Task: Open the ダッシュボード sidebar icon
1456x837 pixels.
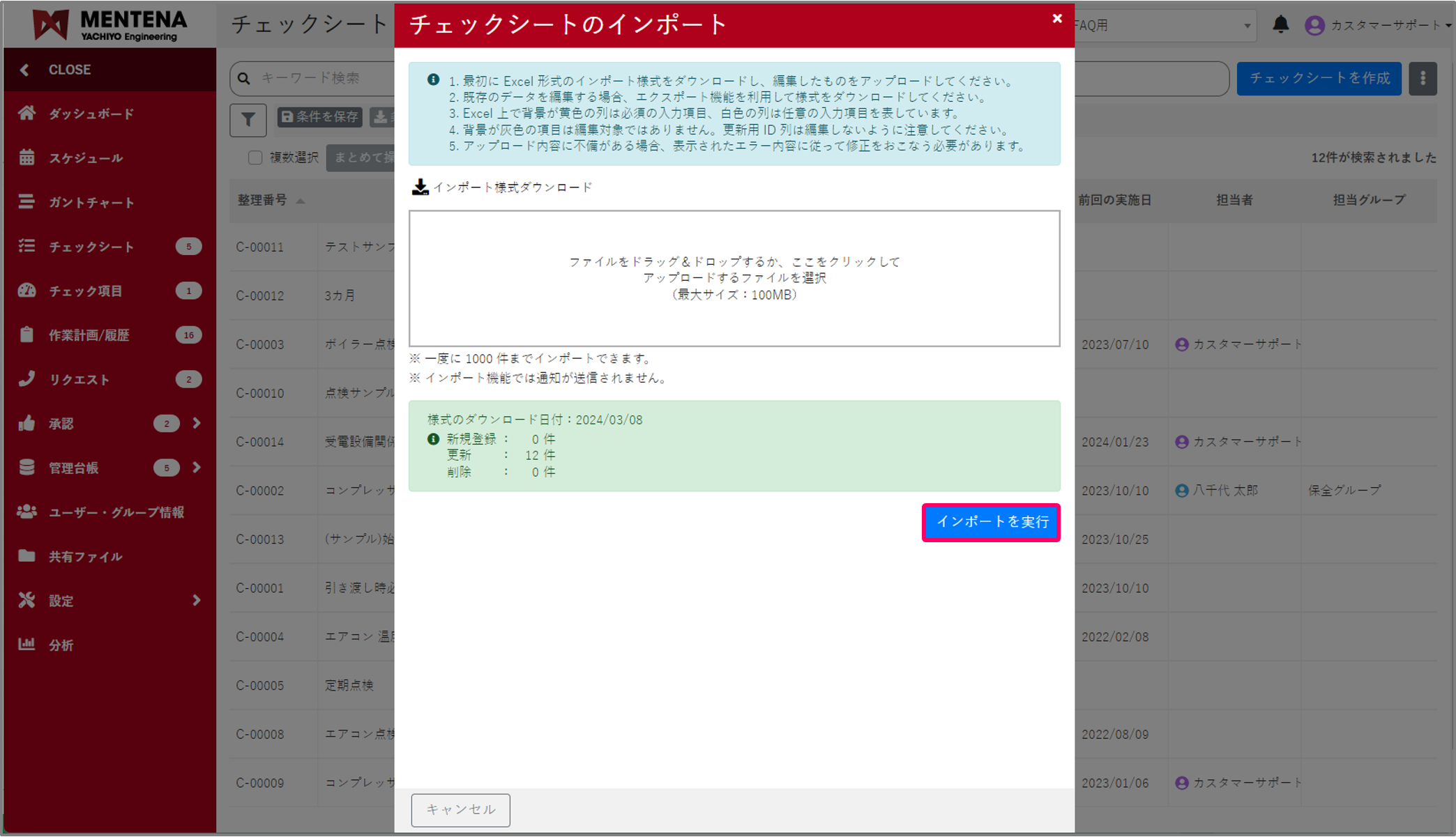Action: (27, 113)
